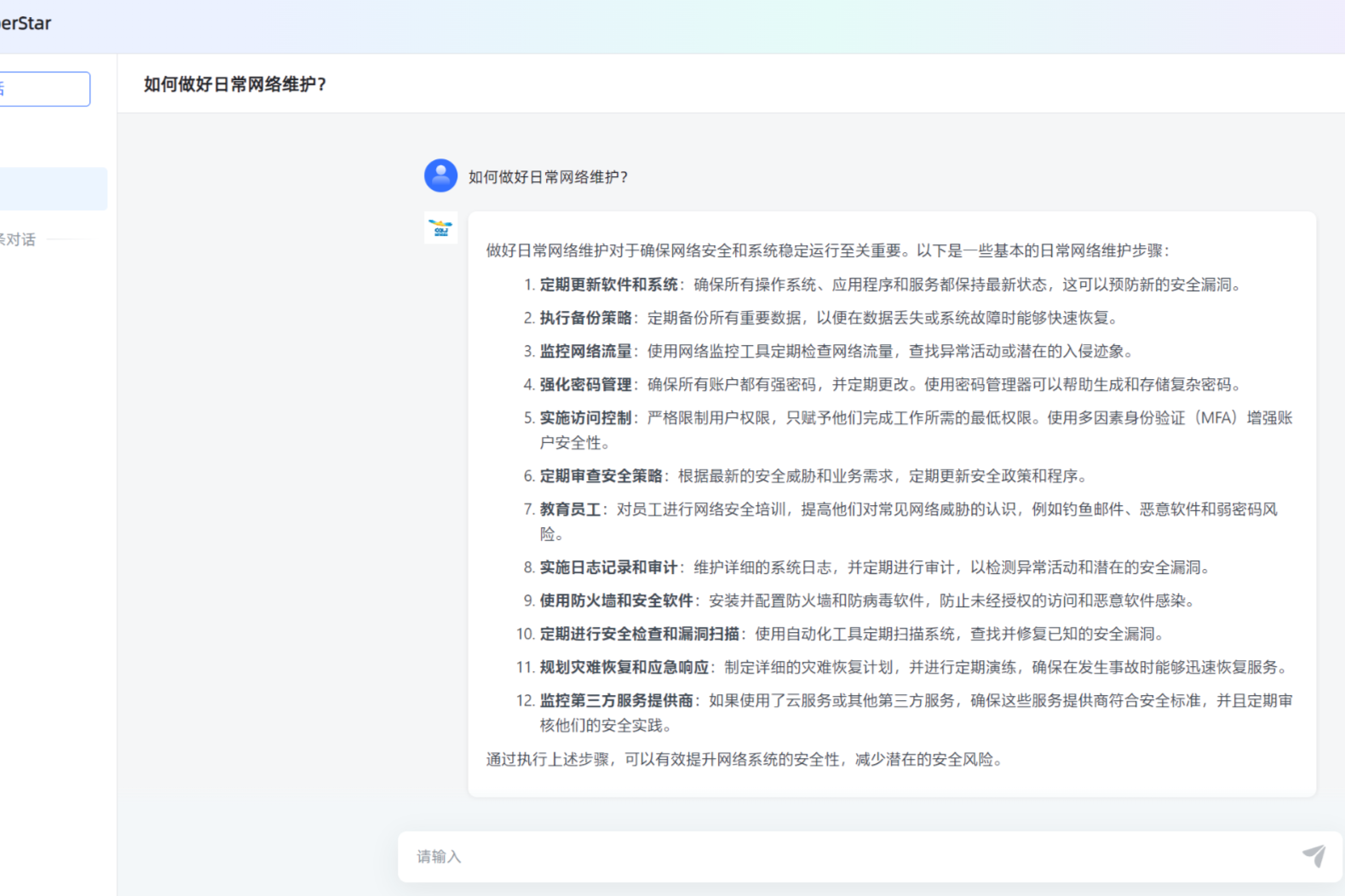Image resolution: width=1345 pixels, height=896 pixels.
Task: Click the conversation title 如何做好日常网络维护？ header
Action: (x=235, y=84)
